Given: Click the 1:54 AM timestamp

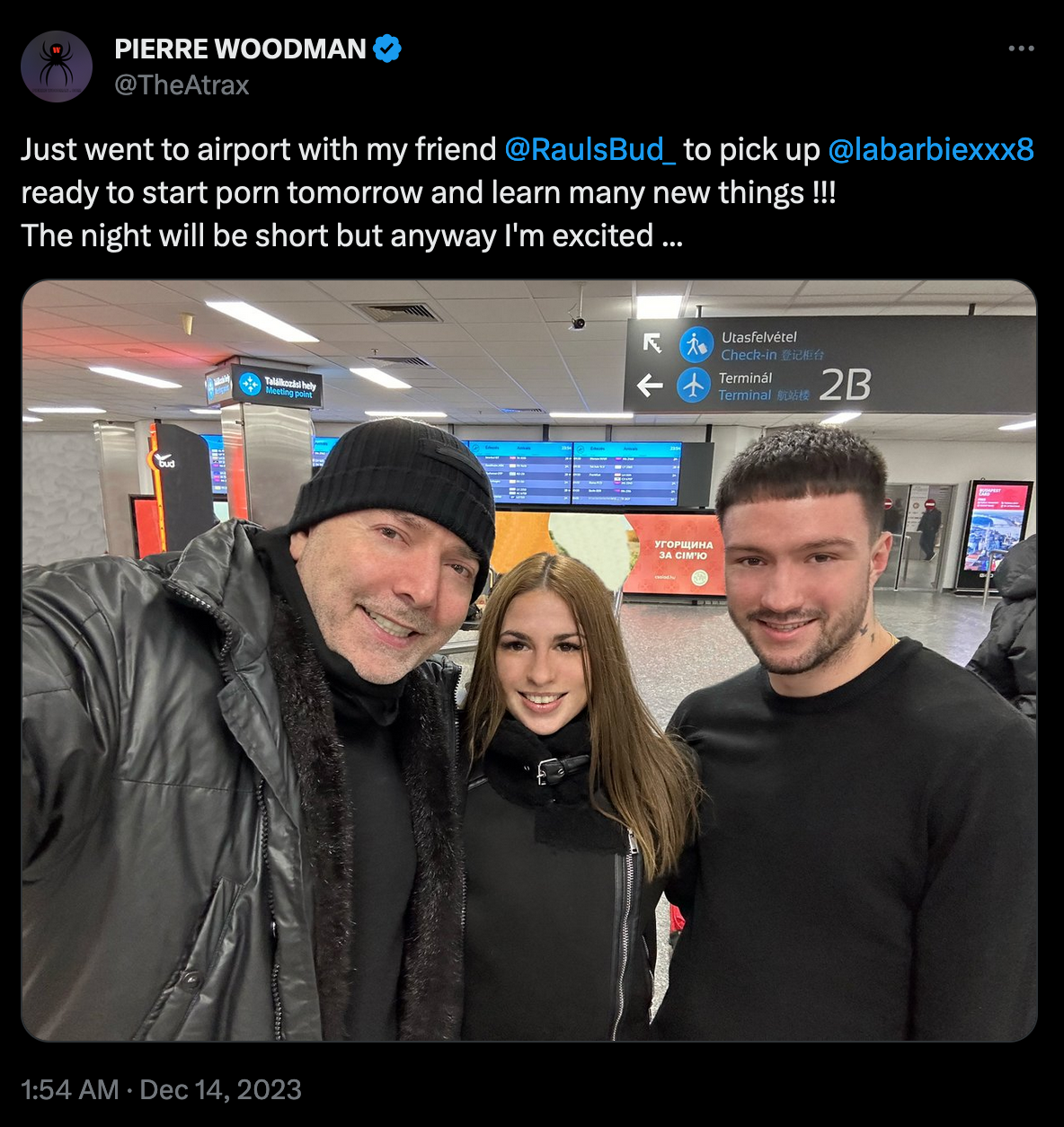Looking at the screenshot, I should (x=70, y=1090).
